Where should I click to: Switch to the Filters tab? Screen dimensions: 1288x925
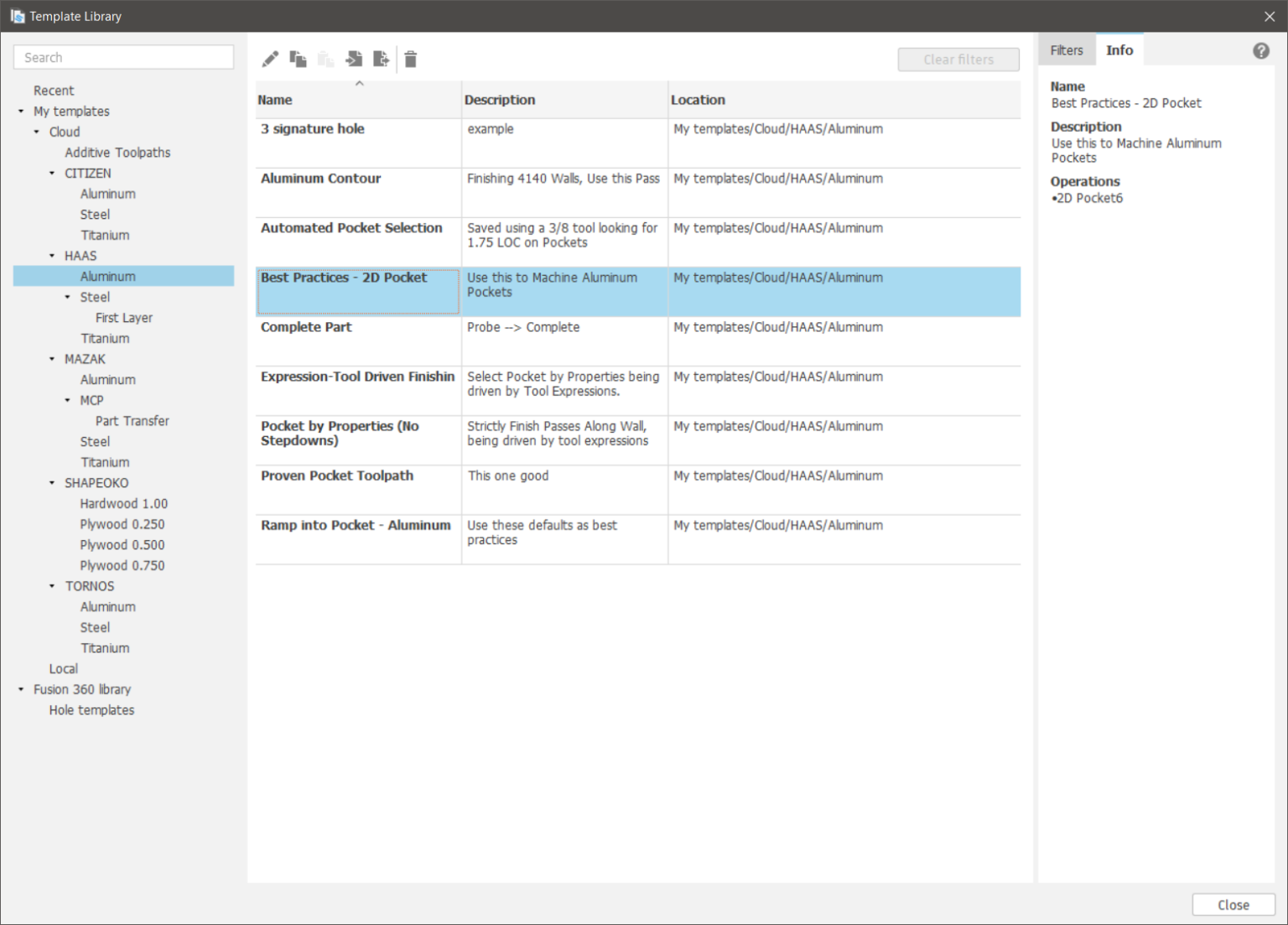coord(1066,49)
